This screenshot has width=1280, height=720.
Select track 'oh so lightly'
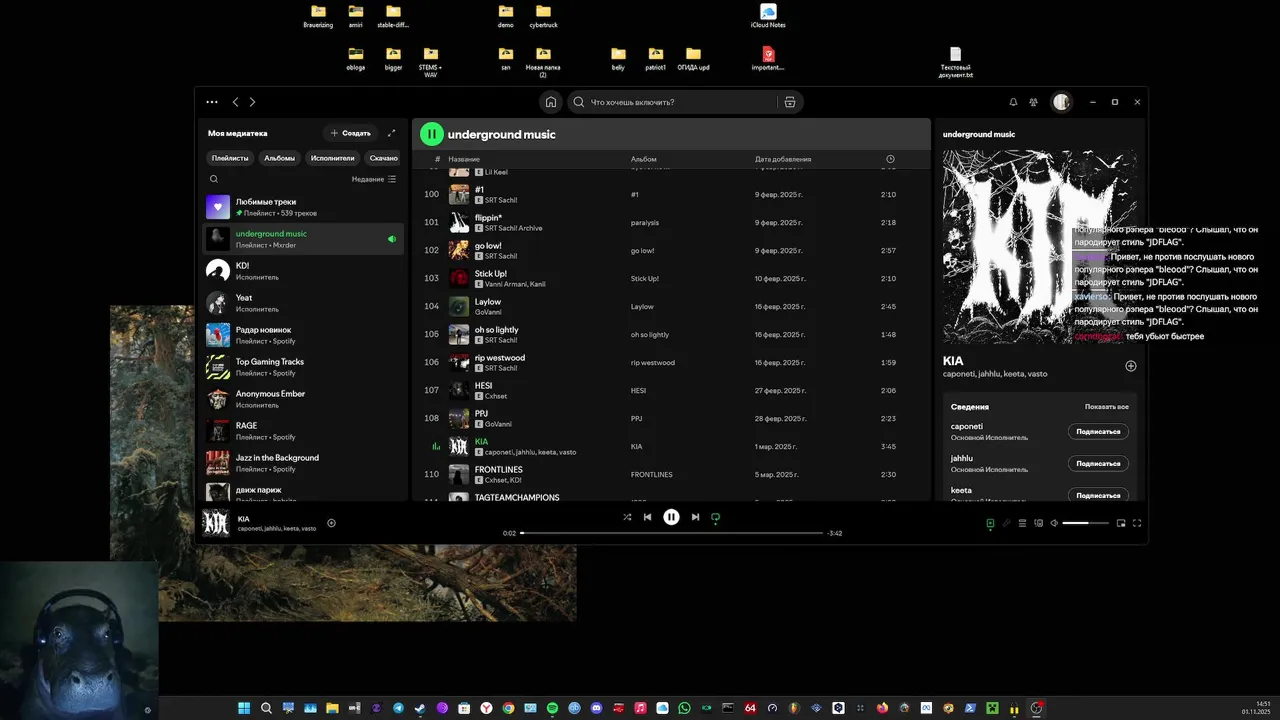671,334
